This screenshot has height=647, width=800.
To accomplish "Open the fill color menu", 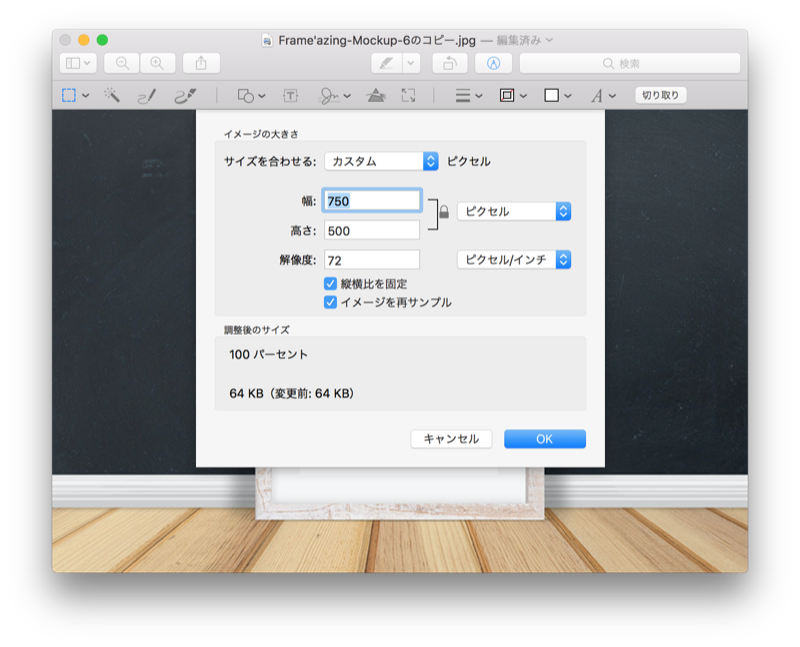I will tap(557, 95).
